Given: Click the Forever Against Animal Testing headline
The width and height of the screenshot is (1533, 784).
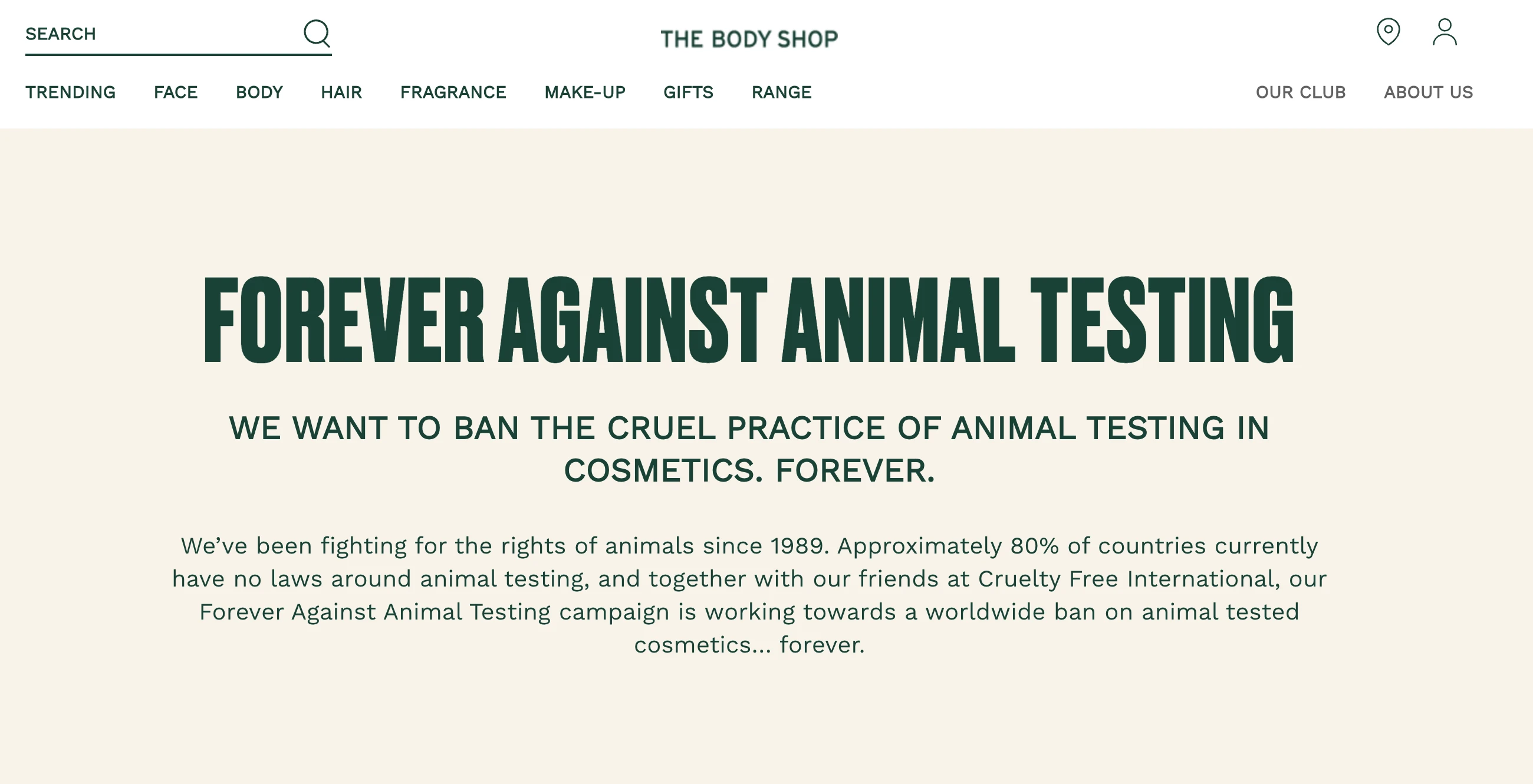Looking at the screenshot, I should coord(749,319).
